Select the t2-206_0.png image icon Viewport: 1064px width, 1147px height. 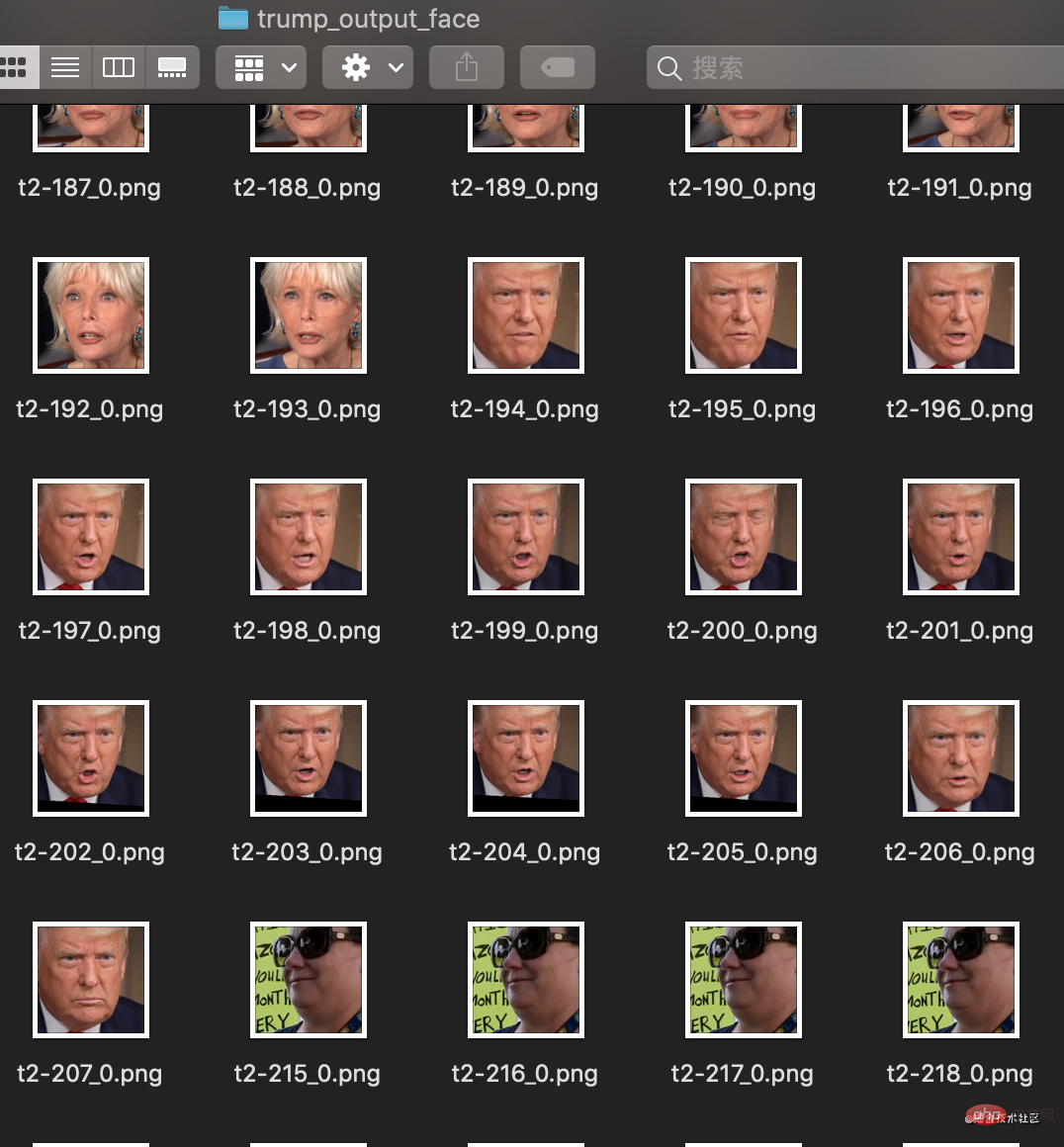tap(961, 758)
